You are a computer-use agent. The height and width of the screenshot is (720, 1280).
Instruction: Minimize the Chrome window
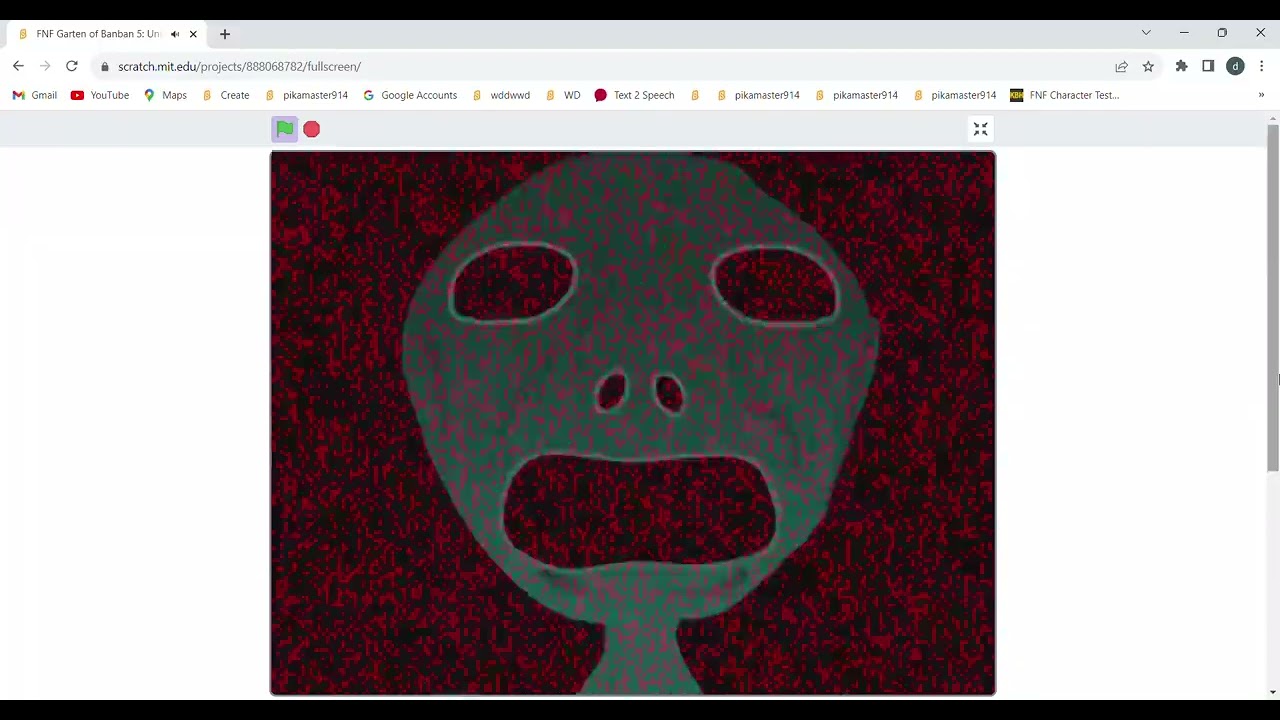[1184, 33]
